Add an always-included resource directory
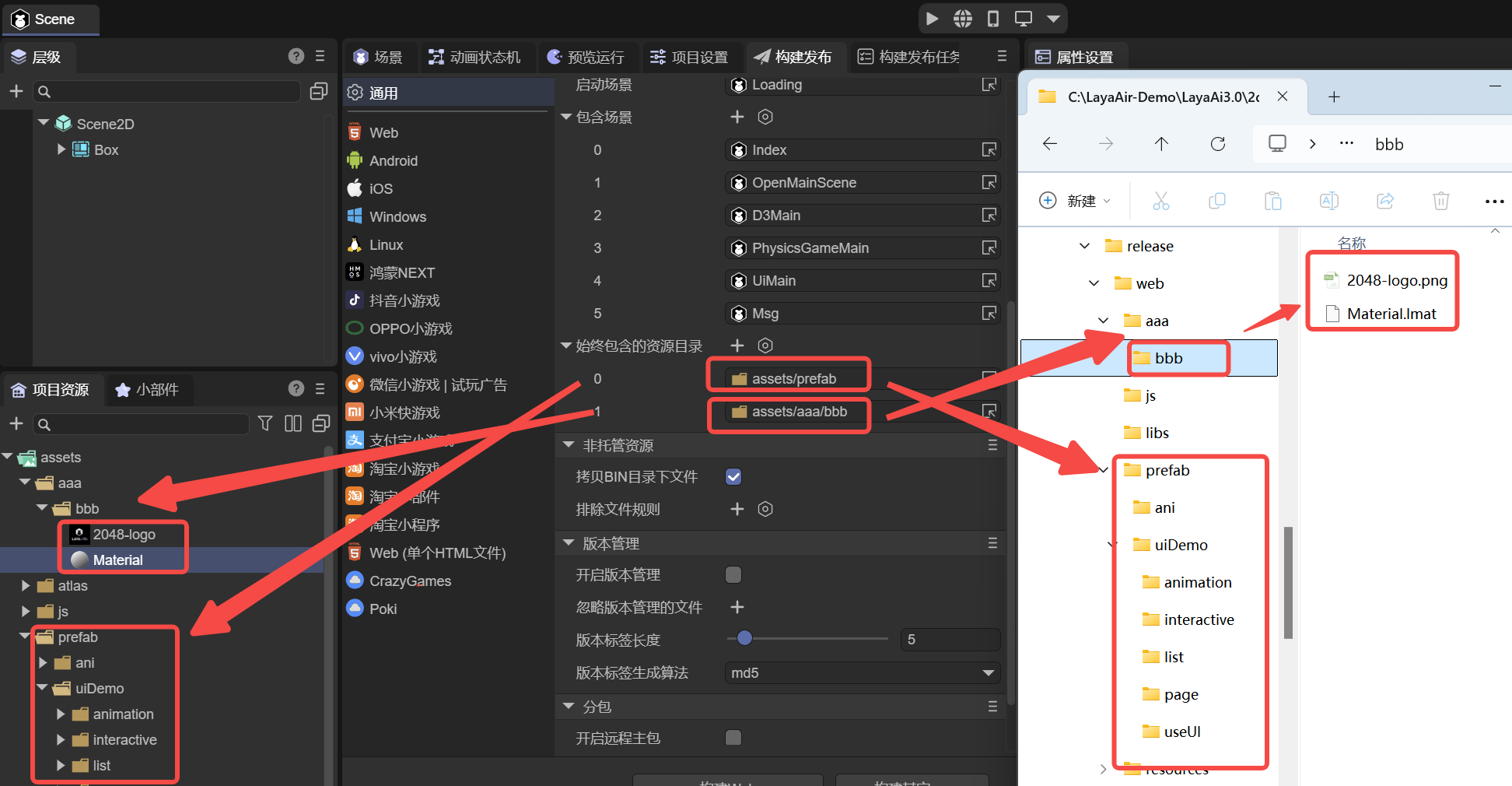1512x786 pixels. (737, 346)
